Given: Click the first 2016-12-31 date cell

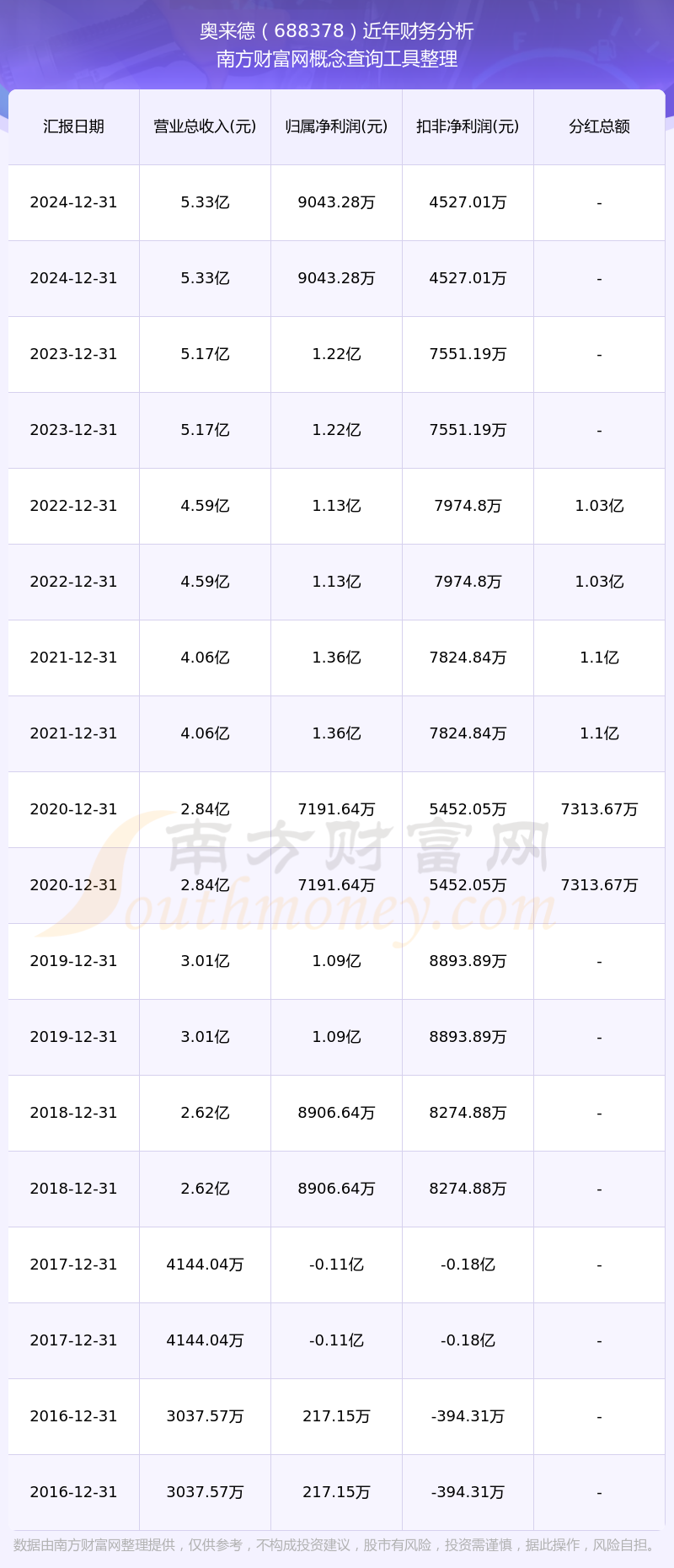Looking at the screenshot, I should pyautogui.click(x=73, y=1416).
